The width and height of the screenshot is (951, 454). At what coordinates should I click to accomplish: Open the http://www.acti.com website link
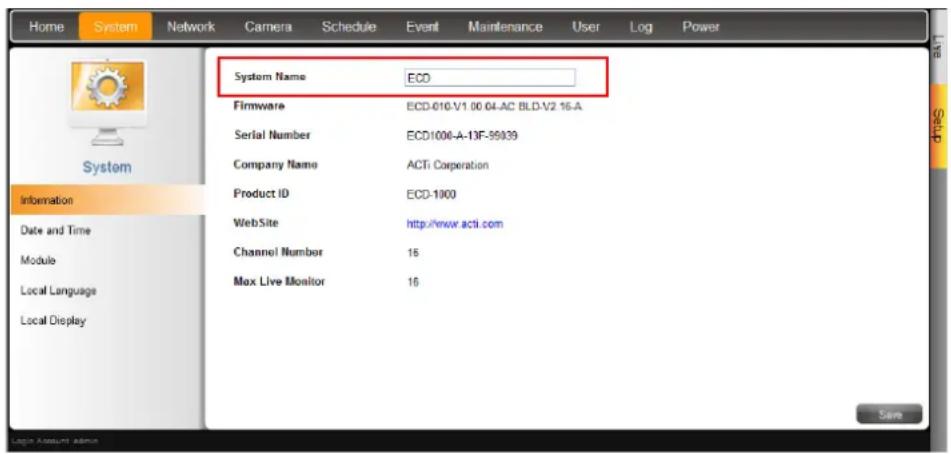455,224
